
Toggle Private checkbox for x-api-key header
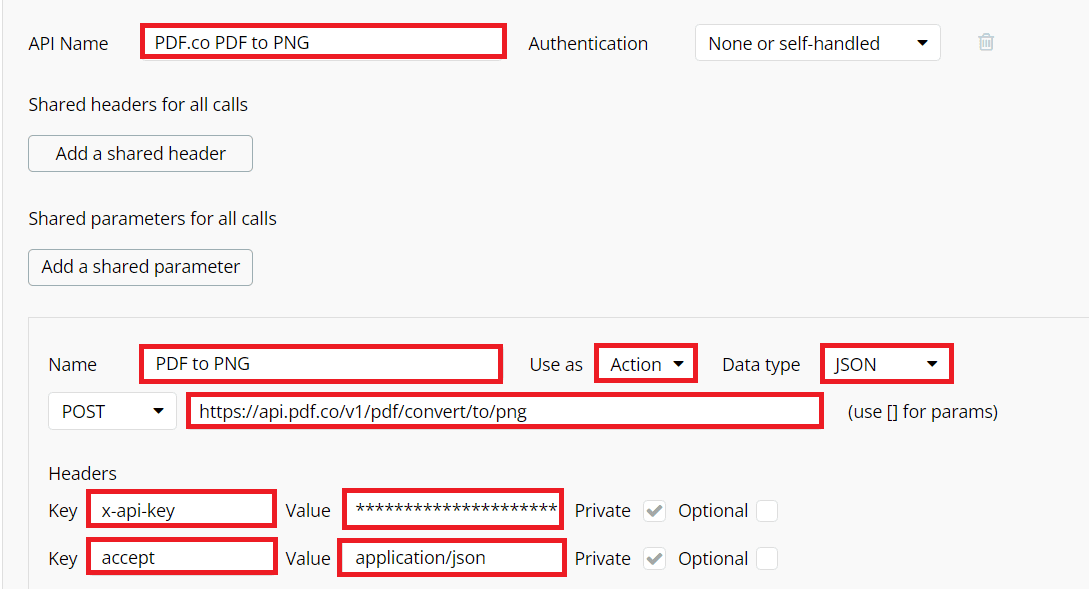tap(654, 511)
